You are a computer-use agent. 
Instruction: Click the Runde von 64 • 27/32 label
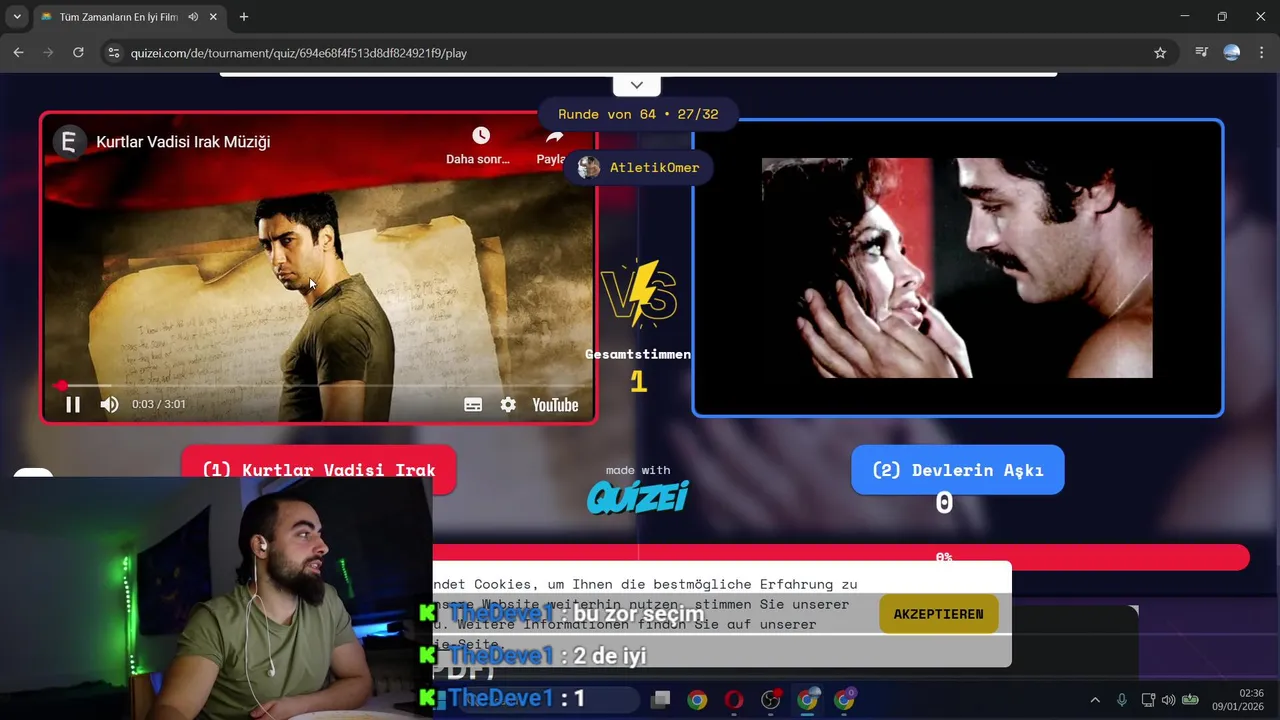pos(638,114)
